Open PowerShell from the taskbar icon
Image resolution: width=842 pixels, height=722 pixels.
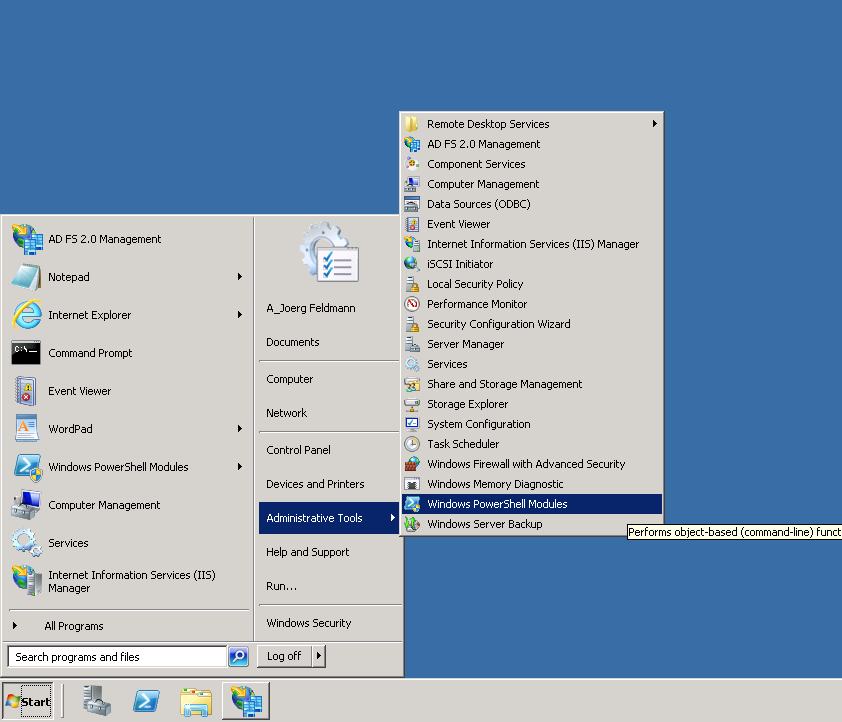click(147, 700)
